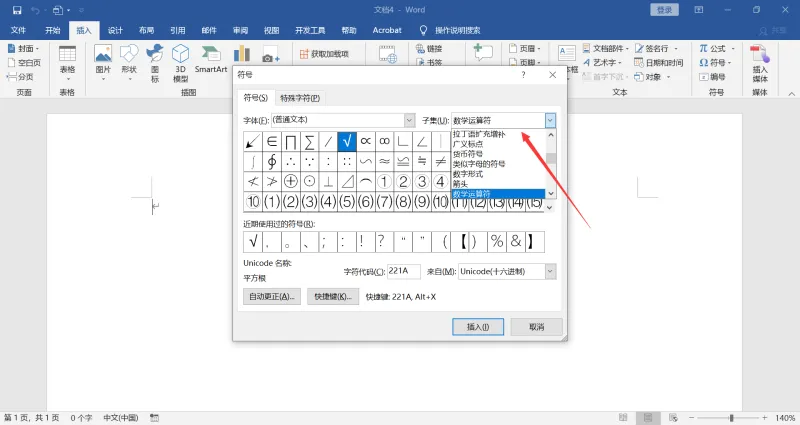Open Quick Parts (文档部件) menu
Image resolution: width=800 pixels, height=425 pixels.
[x=606, y=48]
